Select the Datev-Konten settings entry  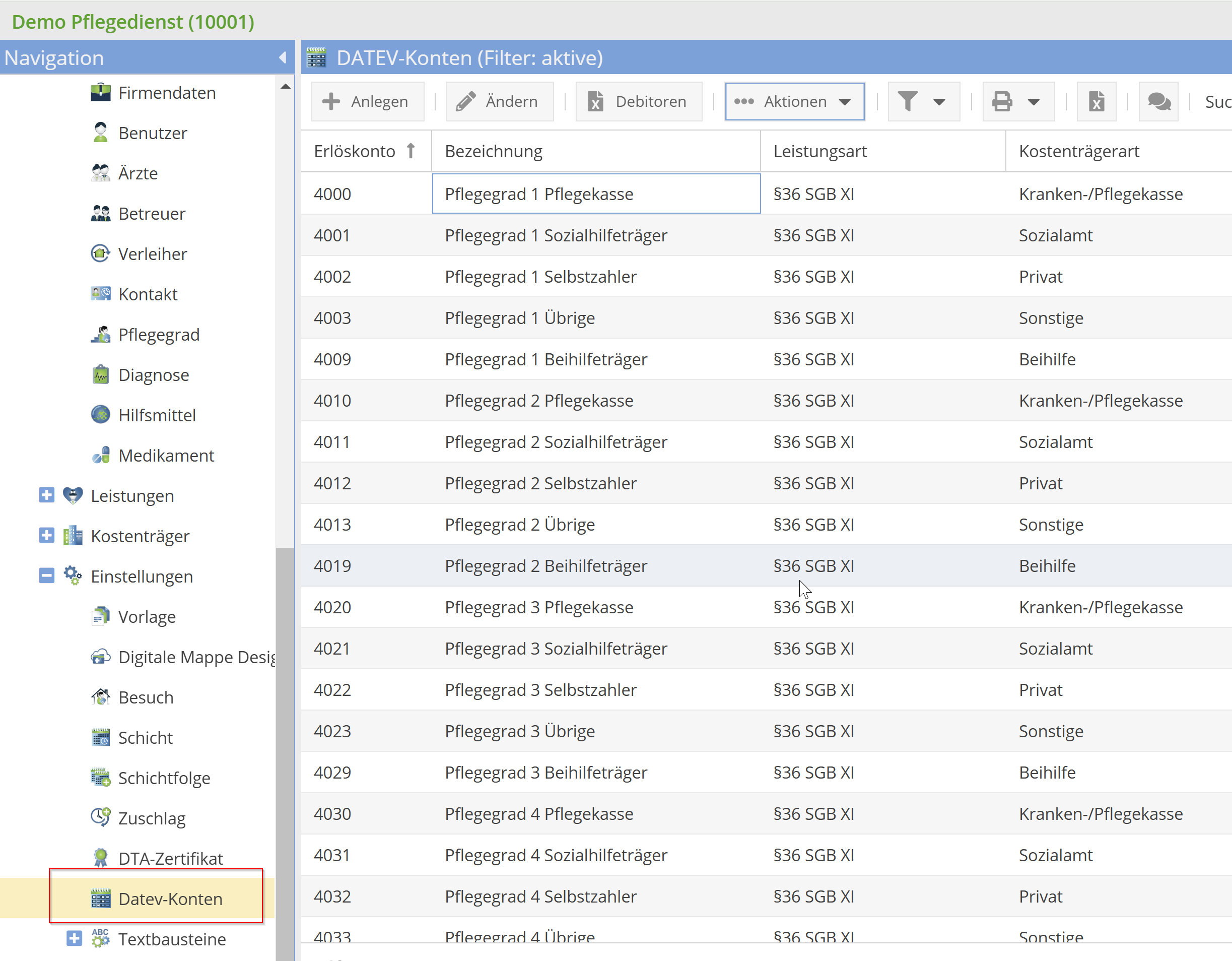[156, 899]
